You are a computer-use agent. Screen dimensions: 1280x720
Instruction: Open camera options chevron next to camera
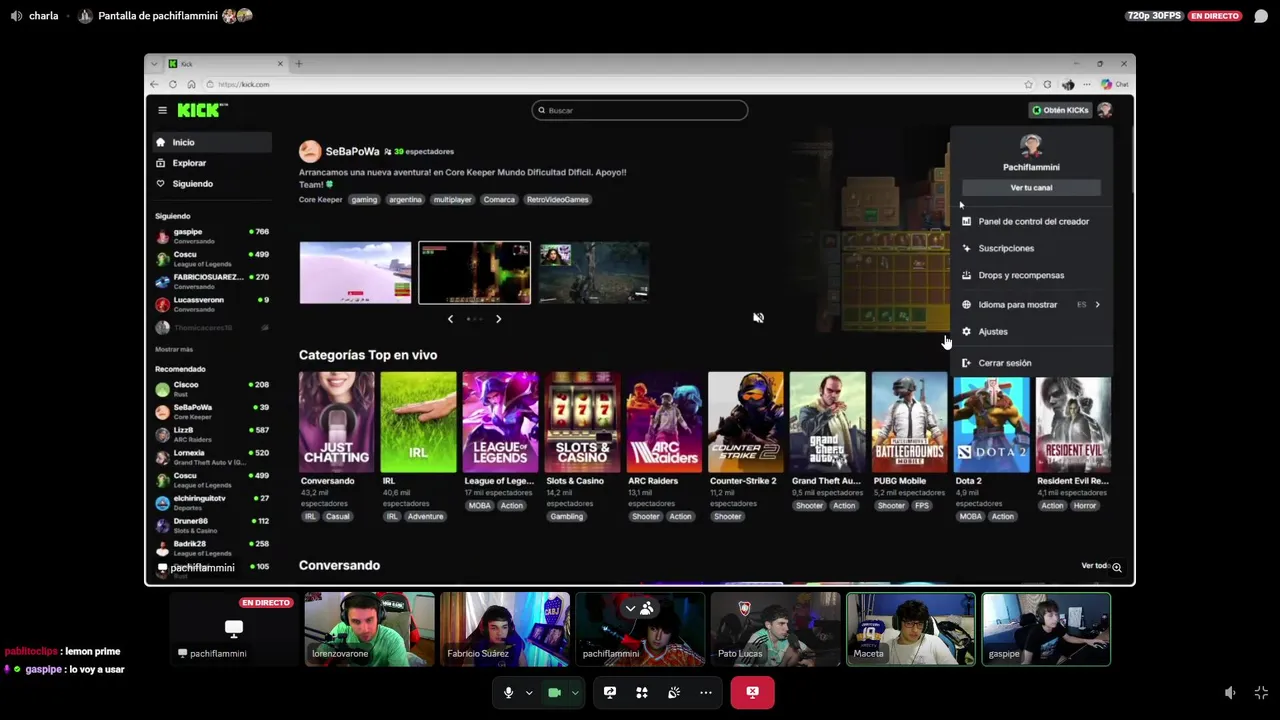tap(575, 692)
